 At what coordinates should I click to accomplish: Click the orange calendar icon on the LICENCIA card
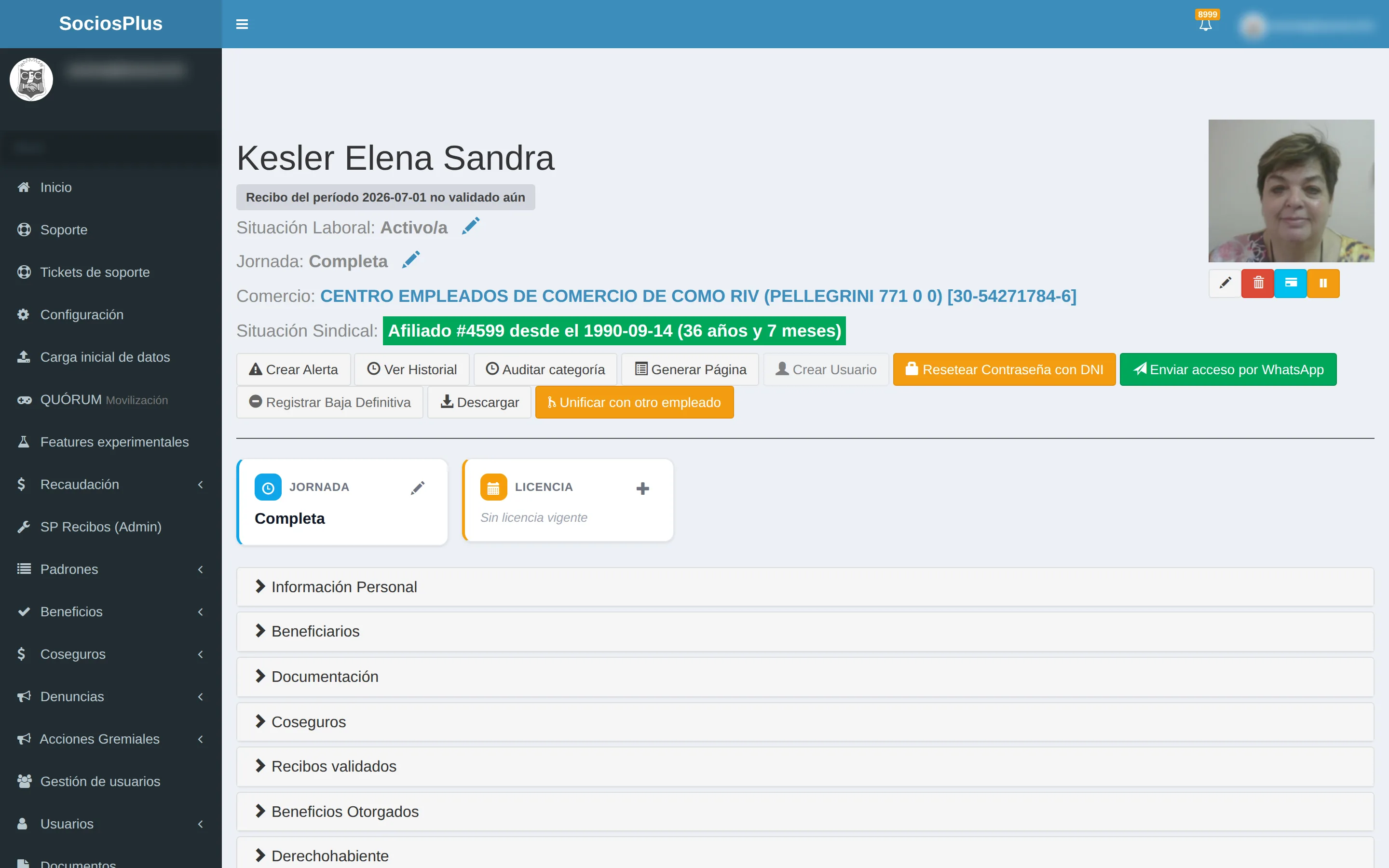(493, 488)
